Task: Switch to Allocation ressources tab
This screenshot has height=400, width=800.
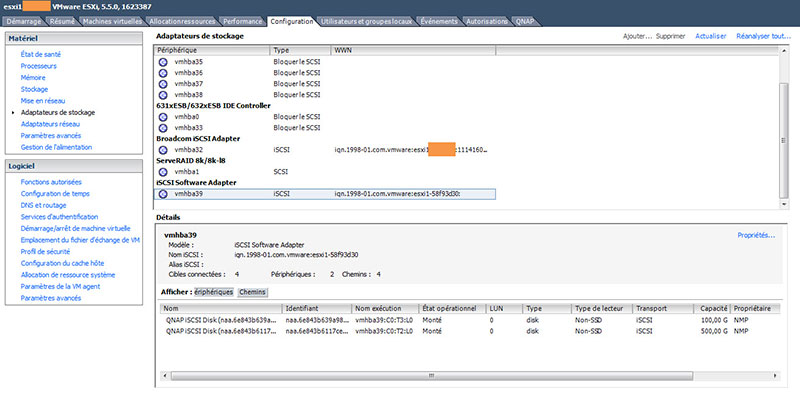Action: [182, 21]
